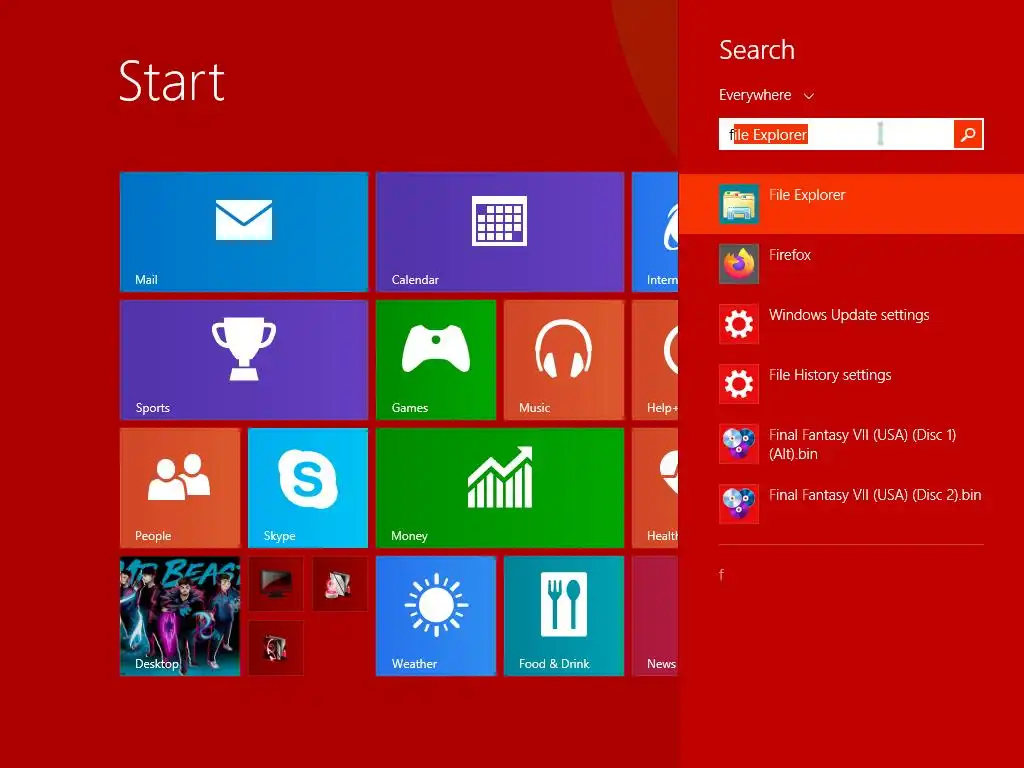Click the magnifying glass search button
This screenshot has height=768, width=1024.
click(968, 135)
